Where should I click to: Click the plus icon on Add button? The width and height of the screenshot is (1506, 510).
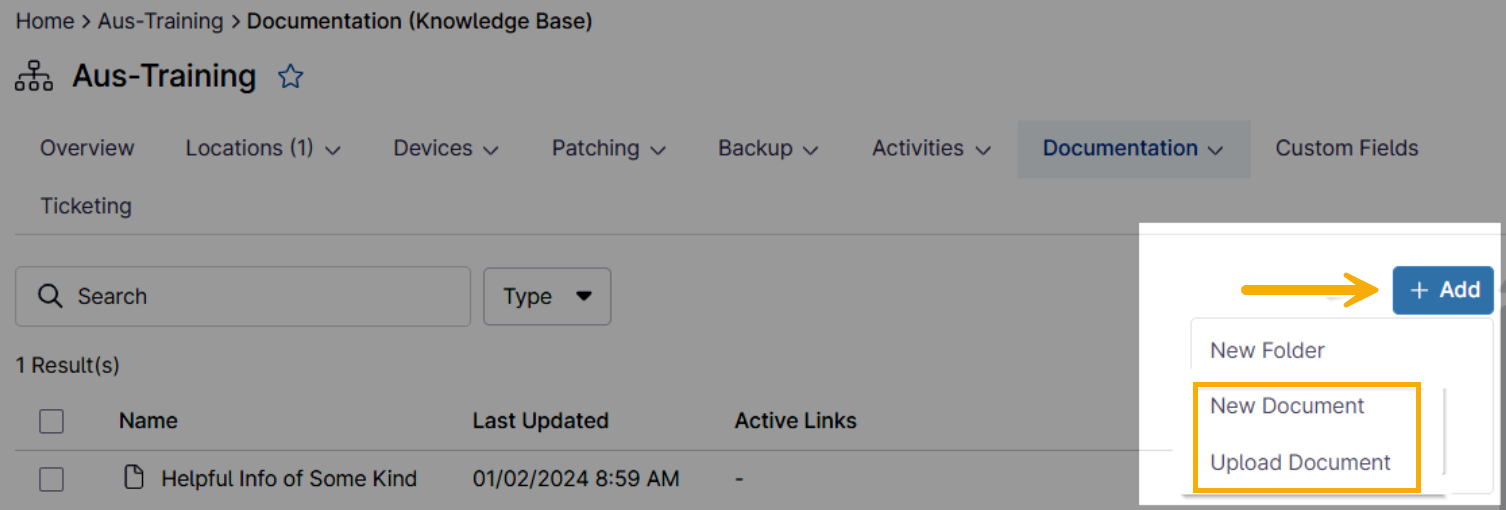(x=1418, y=290)
